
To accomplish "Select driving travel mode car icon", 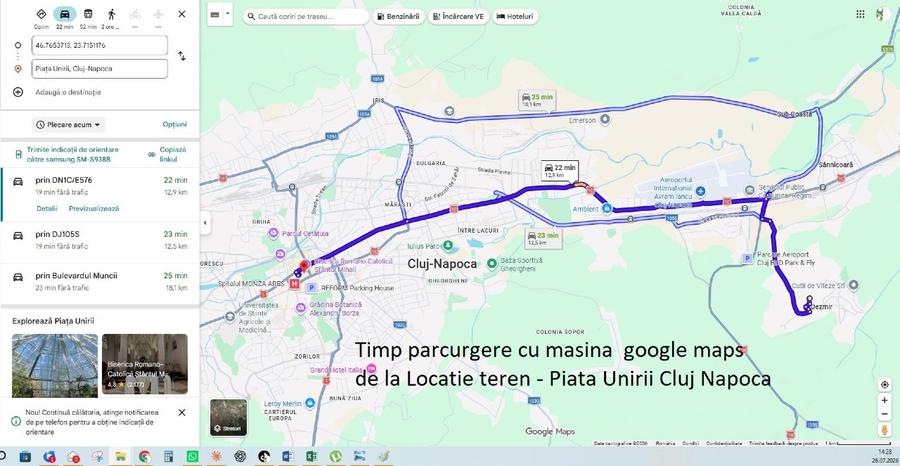I will pos(64,14).
